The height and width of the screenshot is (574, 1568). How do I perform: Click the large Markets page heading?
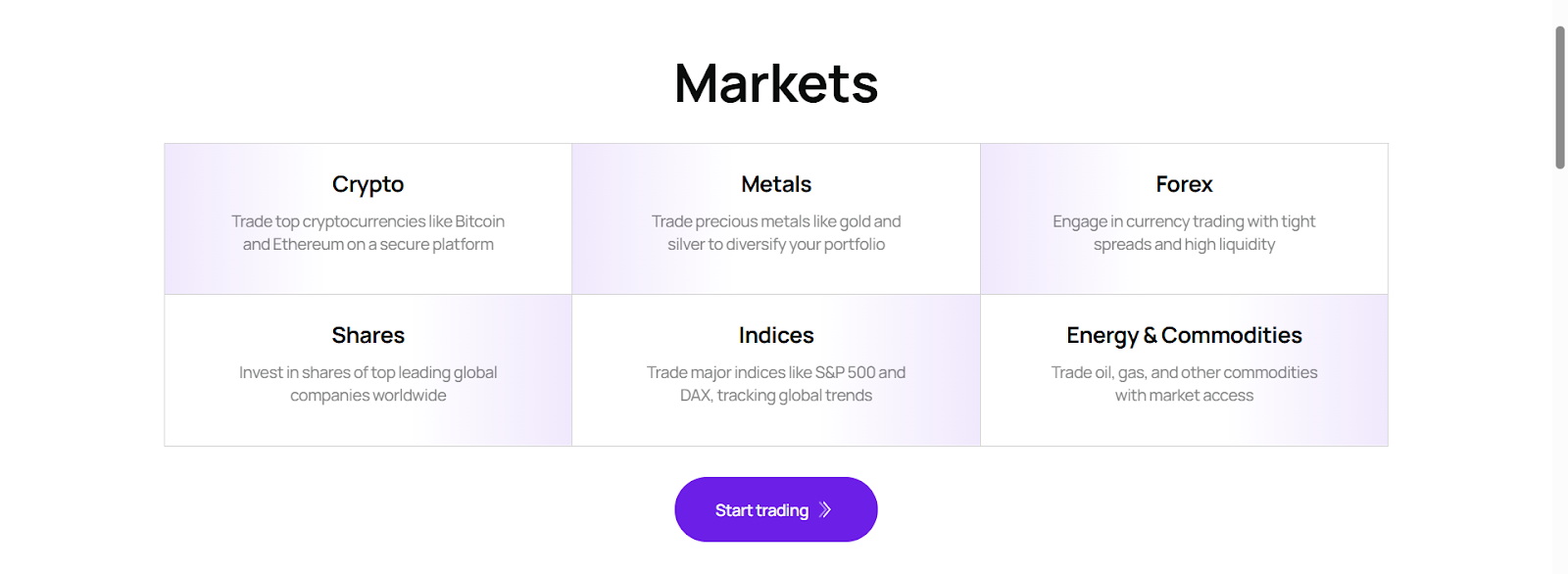[776, 83]
